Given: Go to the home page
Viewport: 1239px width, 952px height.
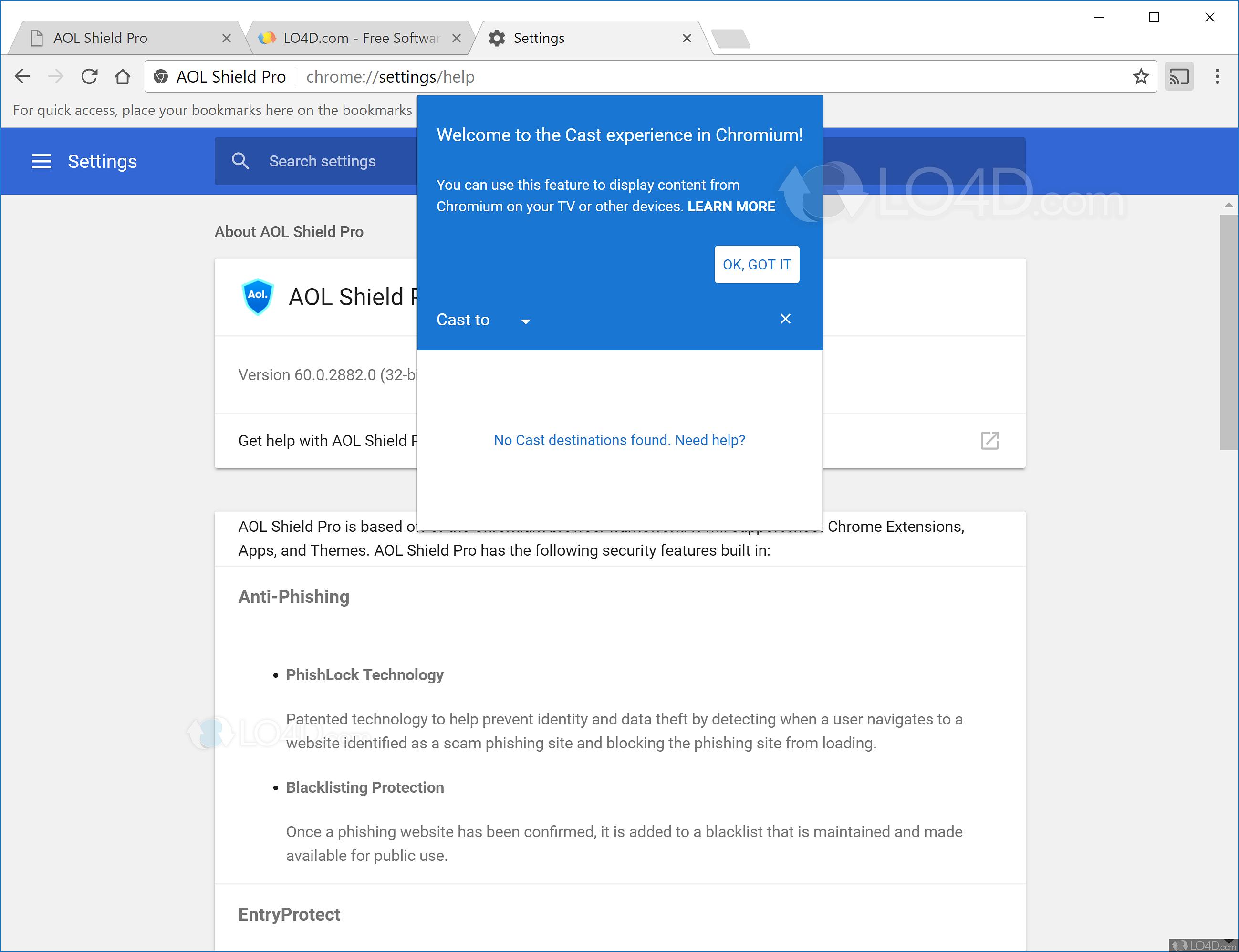Looking at the screenshot, I should click(x=123, y=76).
